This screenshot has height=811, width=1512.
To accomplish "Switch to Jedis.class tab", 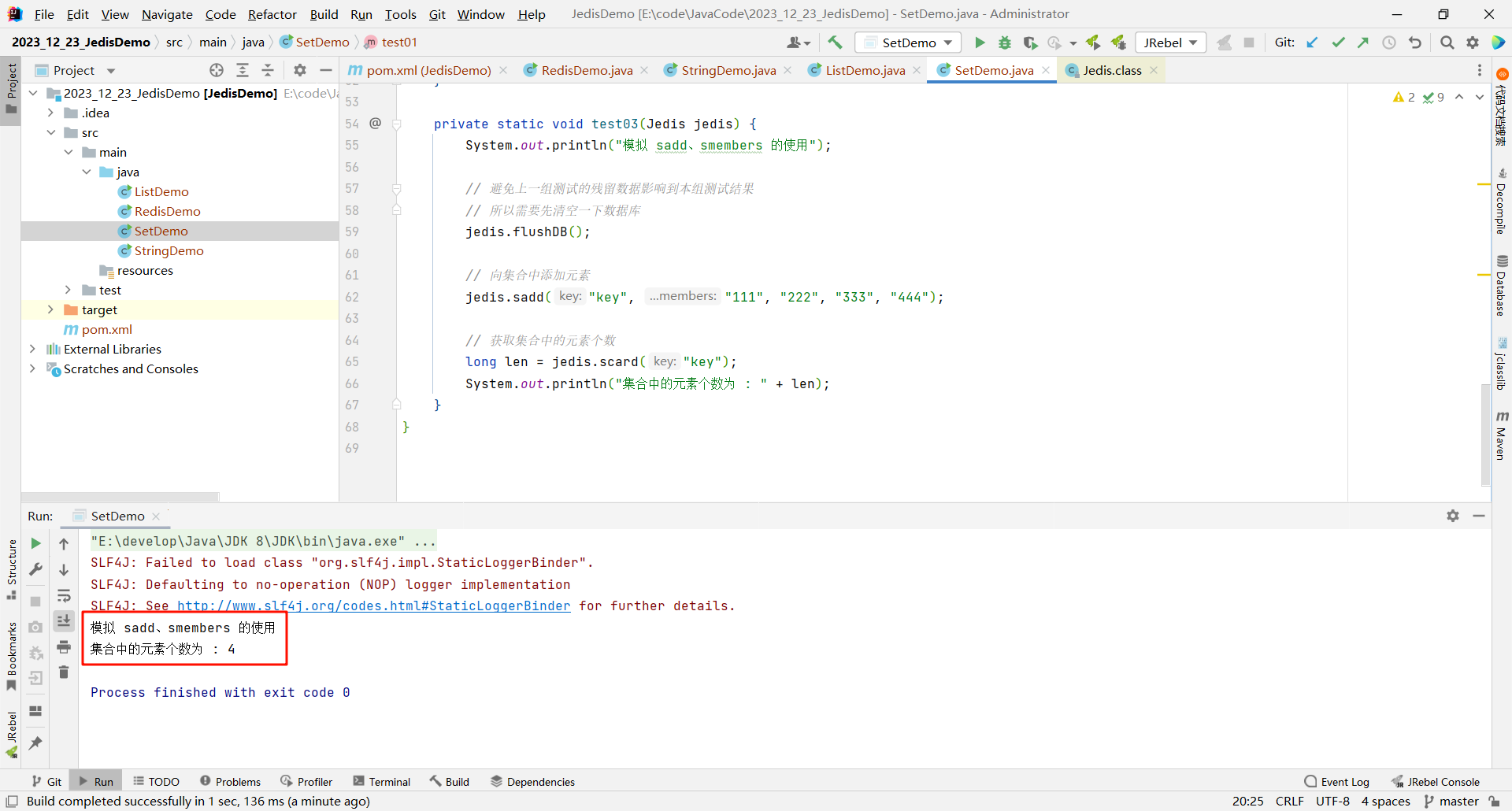I will tap(1112, 70).
